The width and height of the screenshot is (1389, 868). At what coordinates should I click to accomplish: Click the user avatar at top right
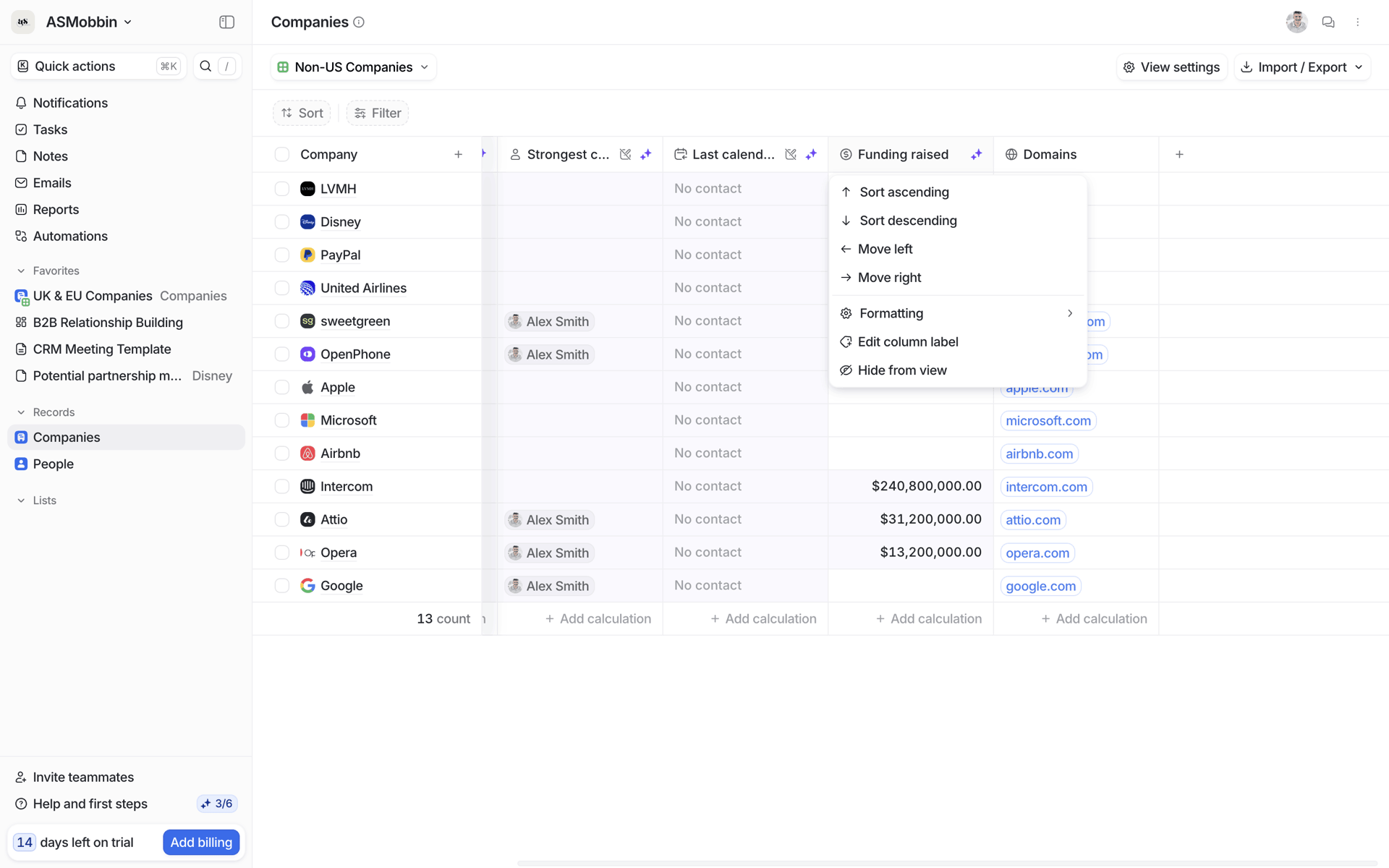point(1296,22)
